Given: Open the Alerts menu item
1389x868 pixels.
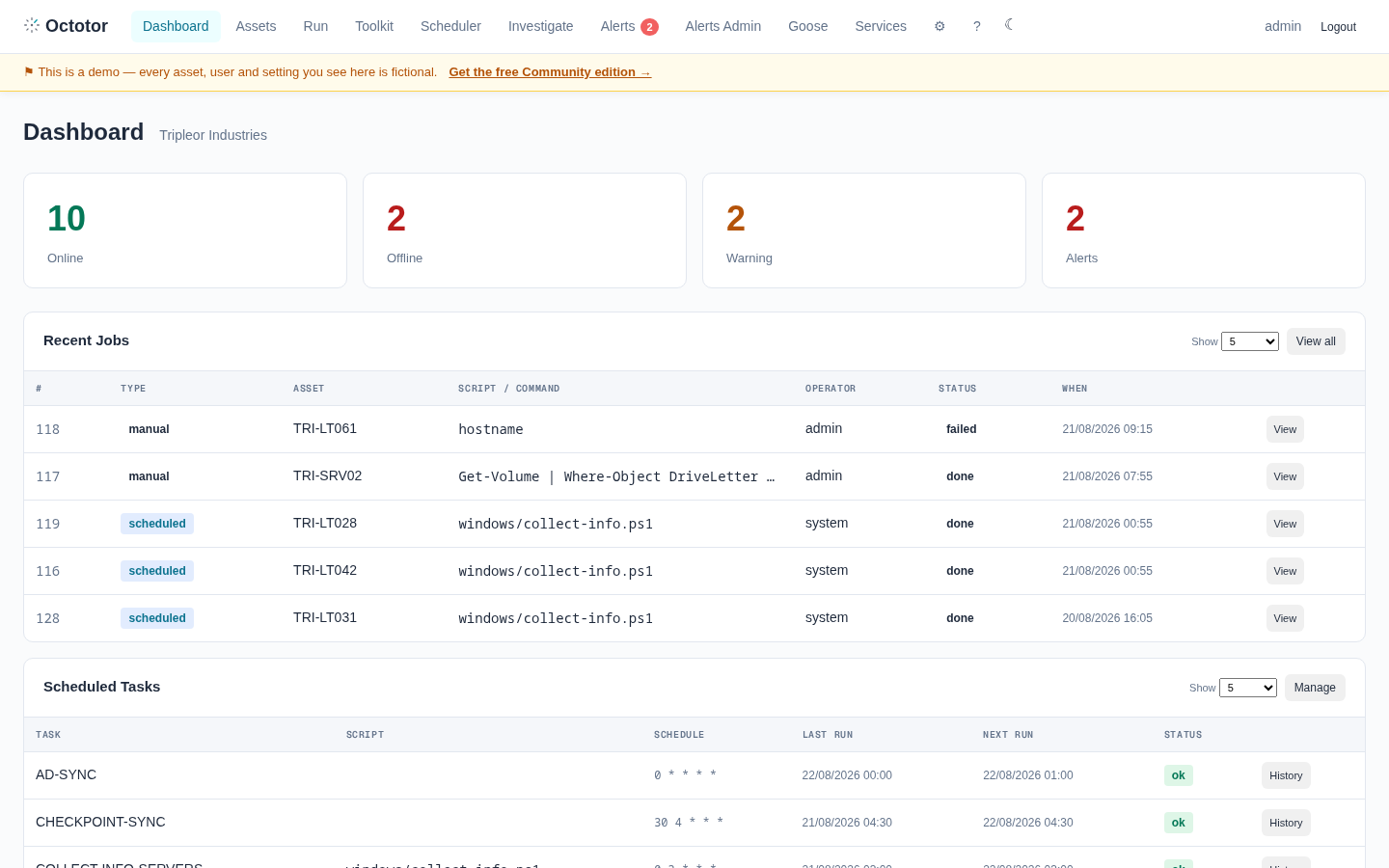Looking at the screenshot, I should coord(629,26).
